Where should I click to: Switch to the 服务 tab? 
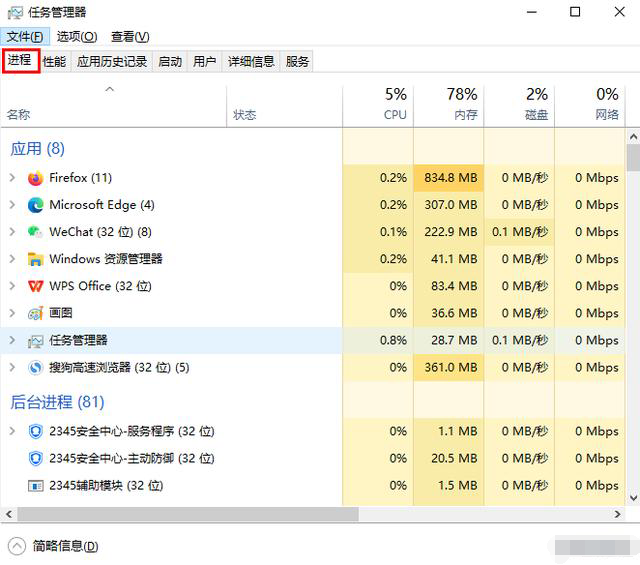tap(297, 62)
